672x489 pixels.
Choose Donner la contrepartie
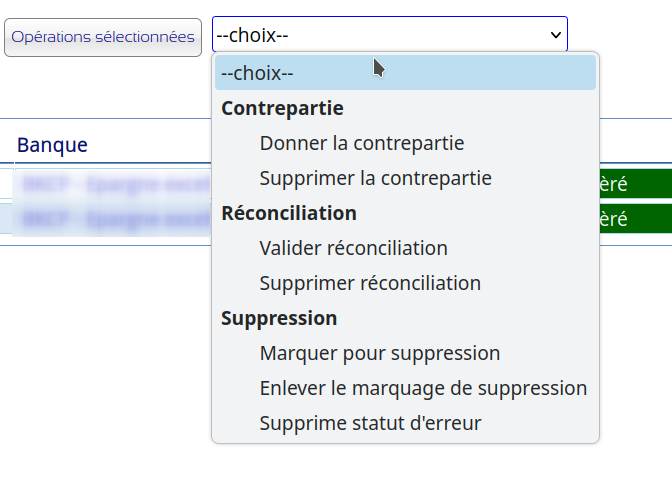pyautogui.click(x=361, y=143)
